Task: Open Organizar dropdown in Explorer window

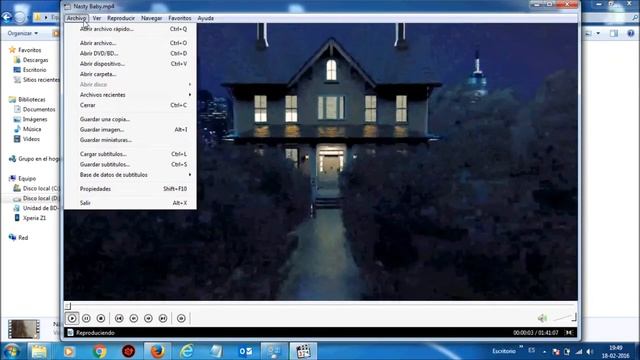Action: click(x=23, y=33)
